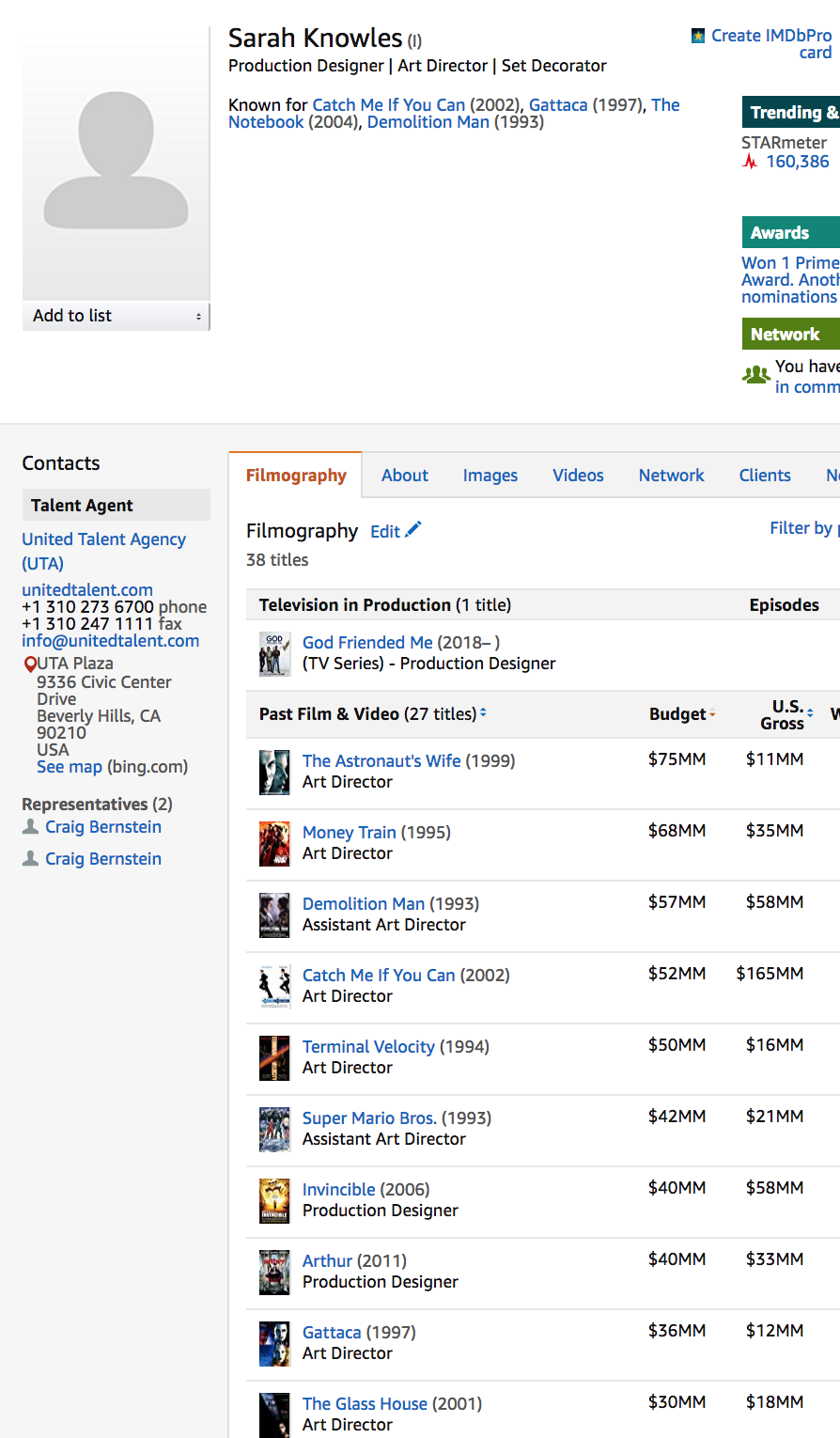This screenshot has height=1438, width=840.
Task: Open the Arthur title link
Action: 327,1261
